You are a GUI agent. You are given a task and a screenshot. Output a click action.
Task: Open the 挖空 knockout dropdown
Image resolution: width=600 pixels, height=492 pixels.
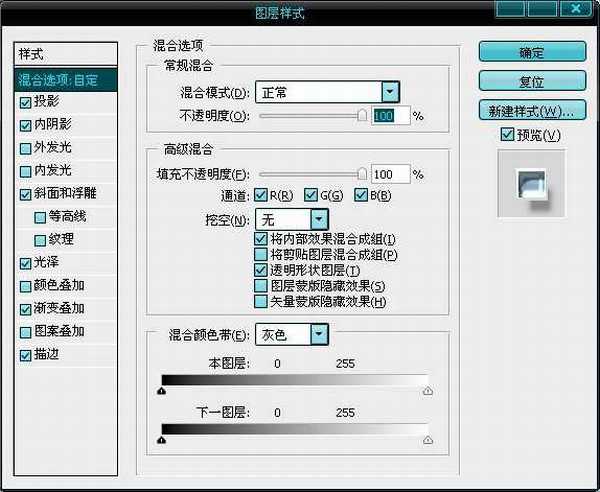point(318,218)
